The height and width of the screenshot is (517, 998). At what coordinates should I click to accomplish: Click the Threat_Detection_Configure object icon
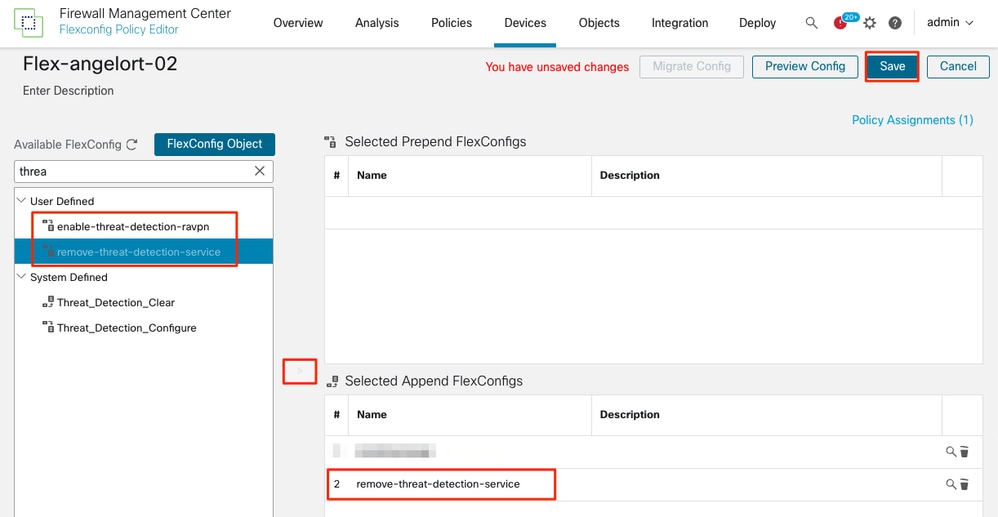pos(48,327)
